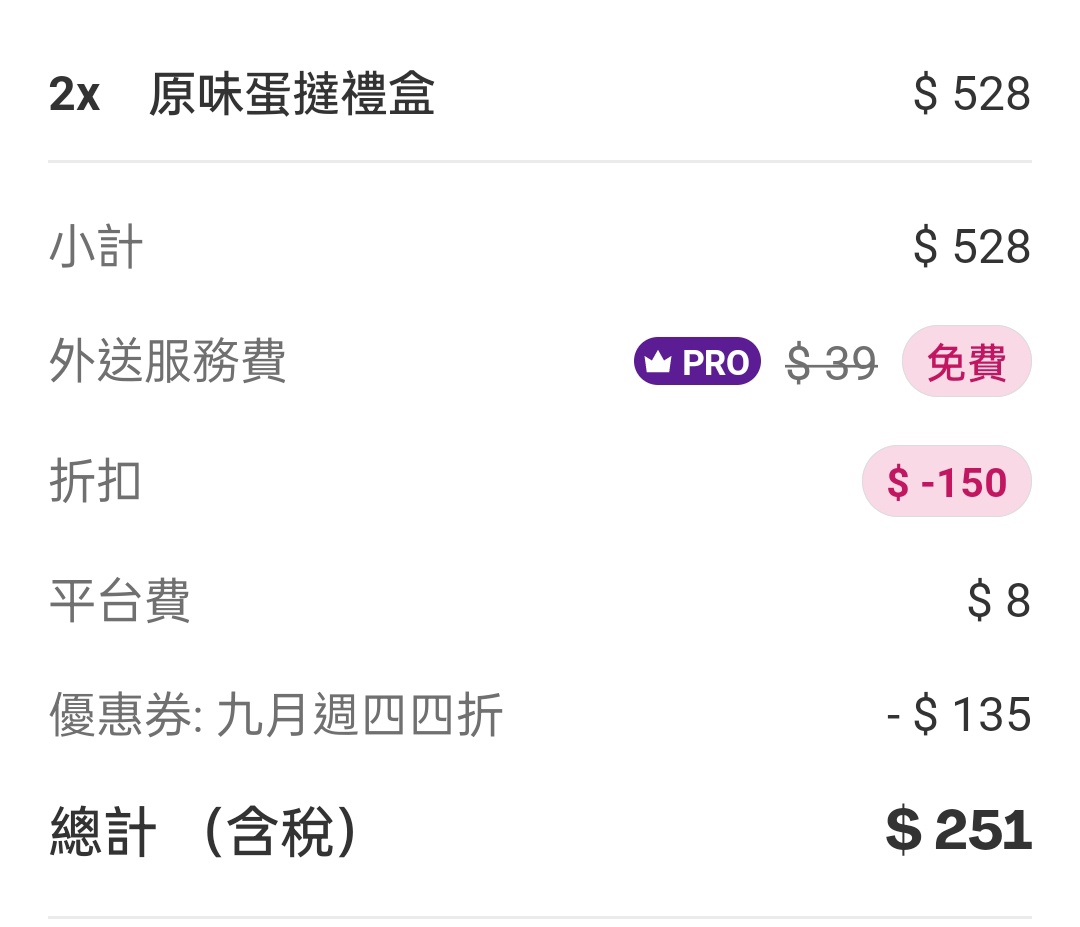This screenshot has height=927, width=1080.
Task: Select the 平台費 platform fee label
Action: (119, 601)
